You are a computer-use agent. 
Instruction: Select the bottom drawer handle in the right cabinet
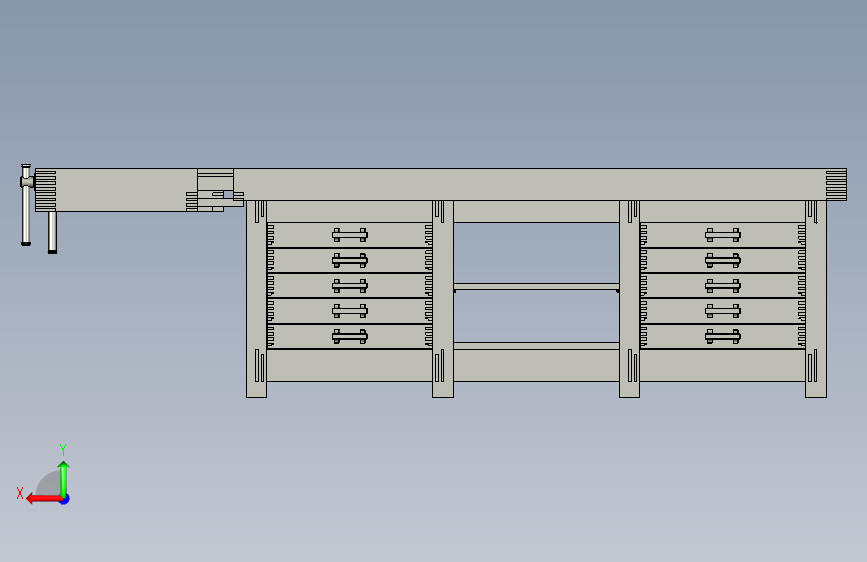coord(723,336)
